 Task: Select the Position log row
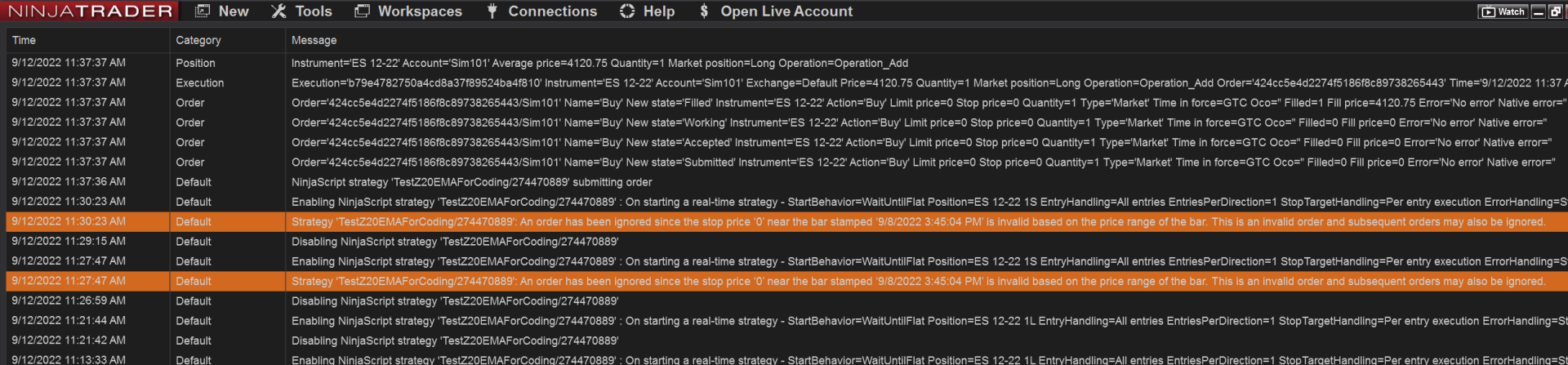click(x=599, y=63)
